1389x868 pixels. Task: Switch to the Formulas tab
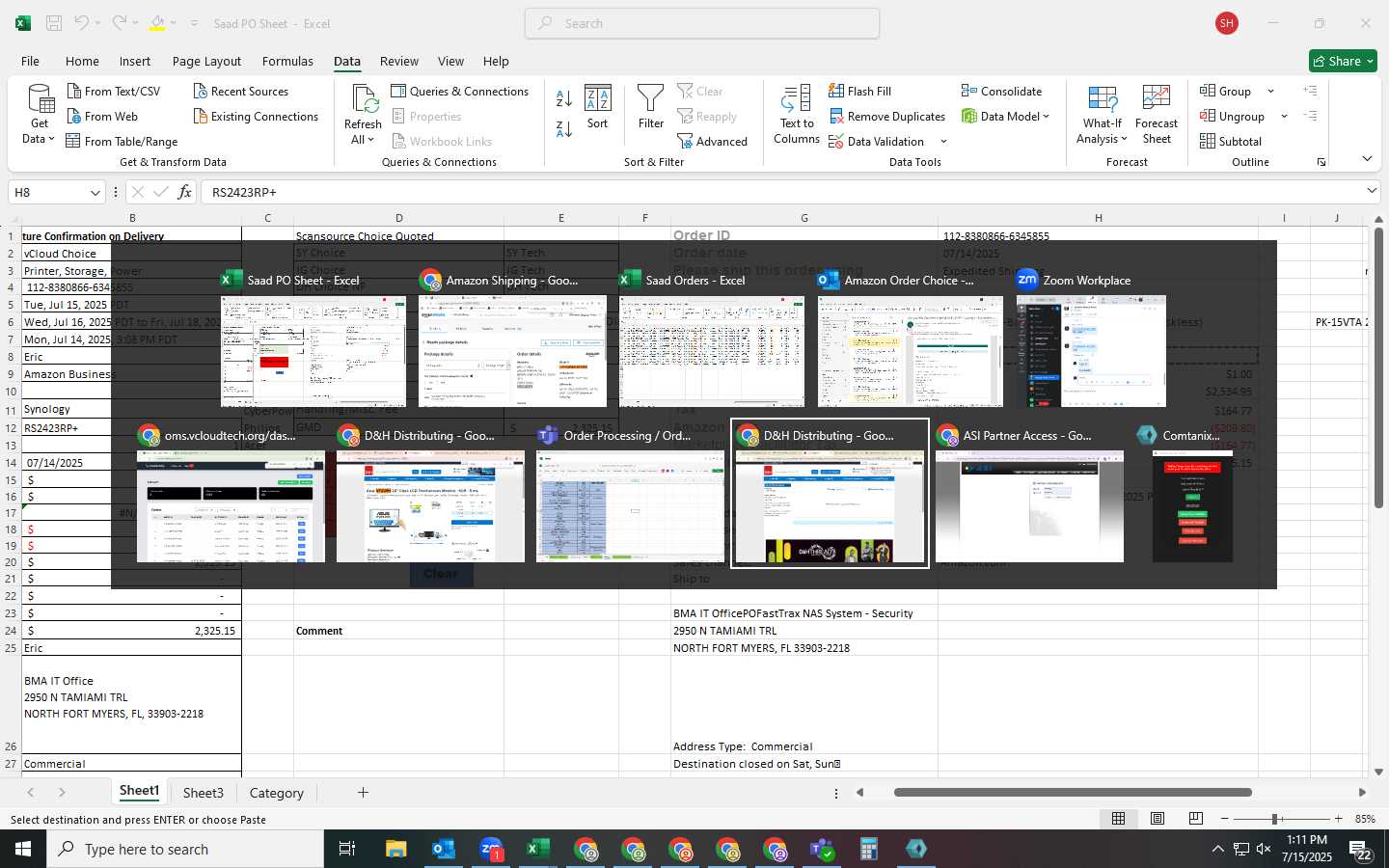coord(287,61)
